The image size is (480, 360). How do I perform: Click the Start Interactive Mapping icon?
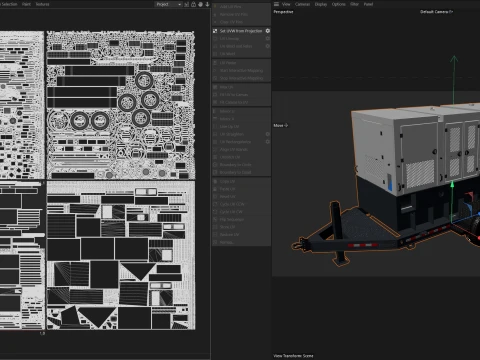coord(215,70)
